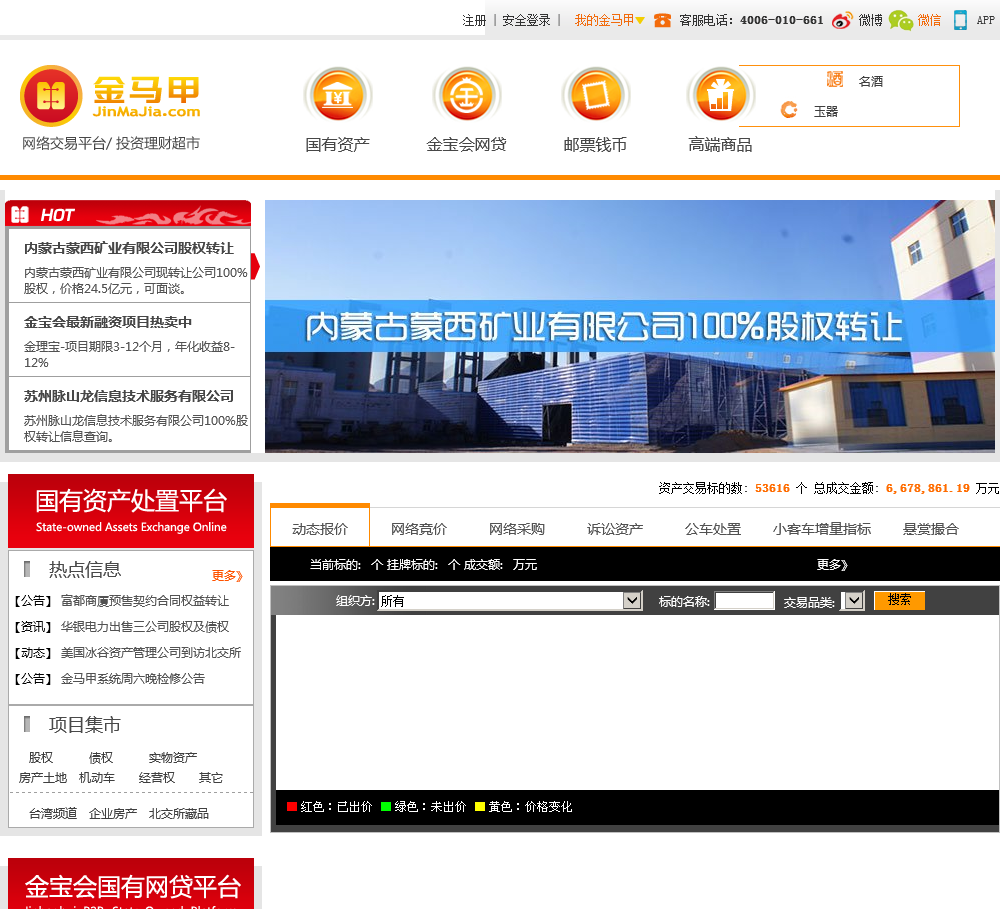The width and height of the screenshot is (1000, 909).
Task: Switch to the 网络竞价 tab
Action: (x=419, y=529)
